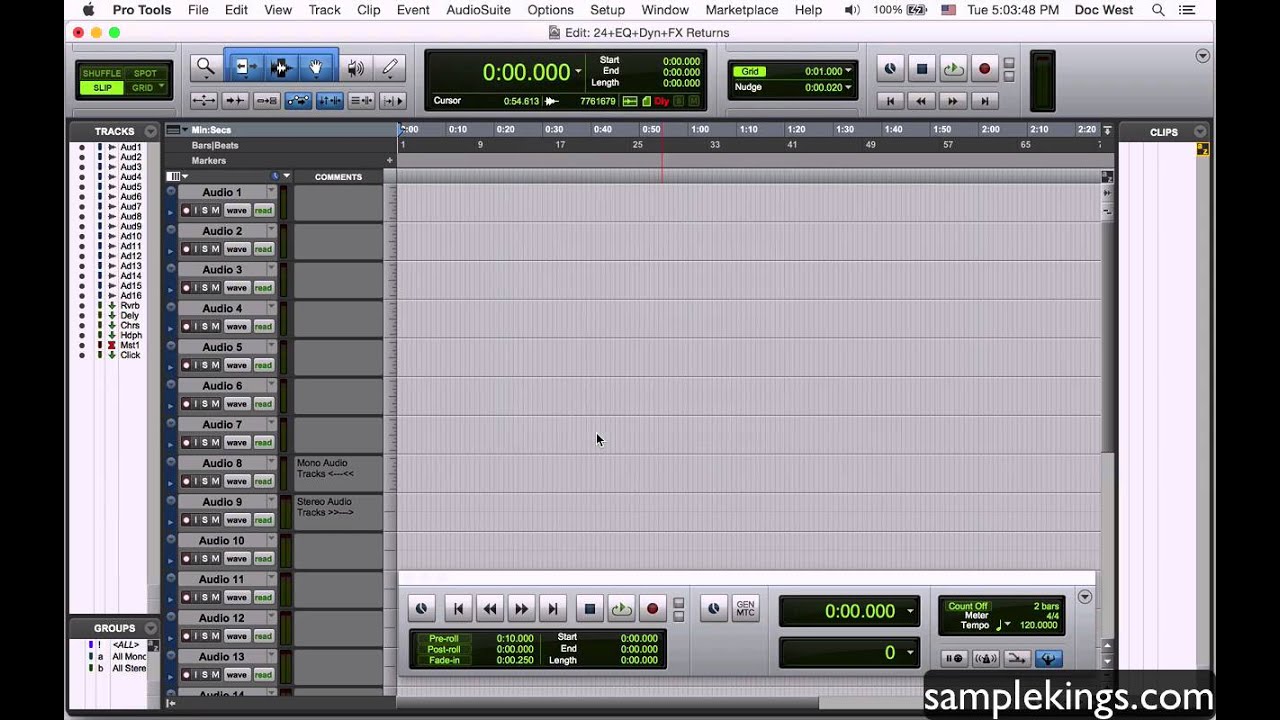This screenshot has height=720, width=1280.
Task: Click Fast Forward in the Edit toolbar transport
Action: (952, 101)
